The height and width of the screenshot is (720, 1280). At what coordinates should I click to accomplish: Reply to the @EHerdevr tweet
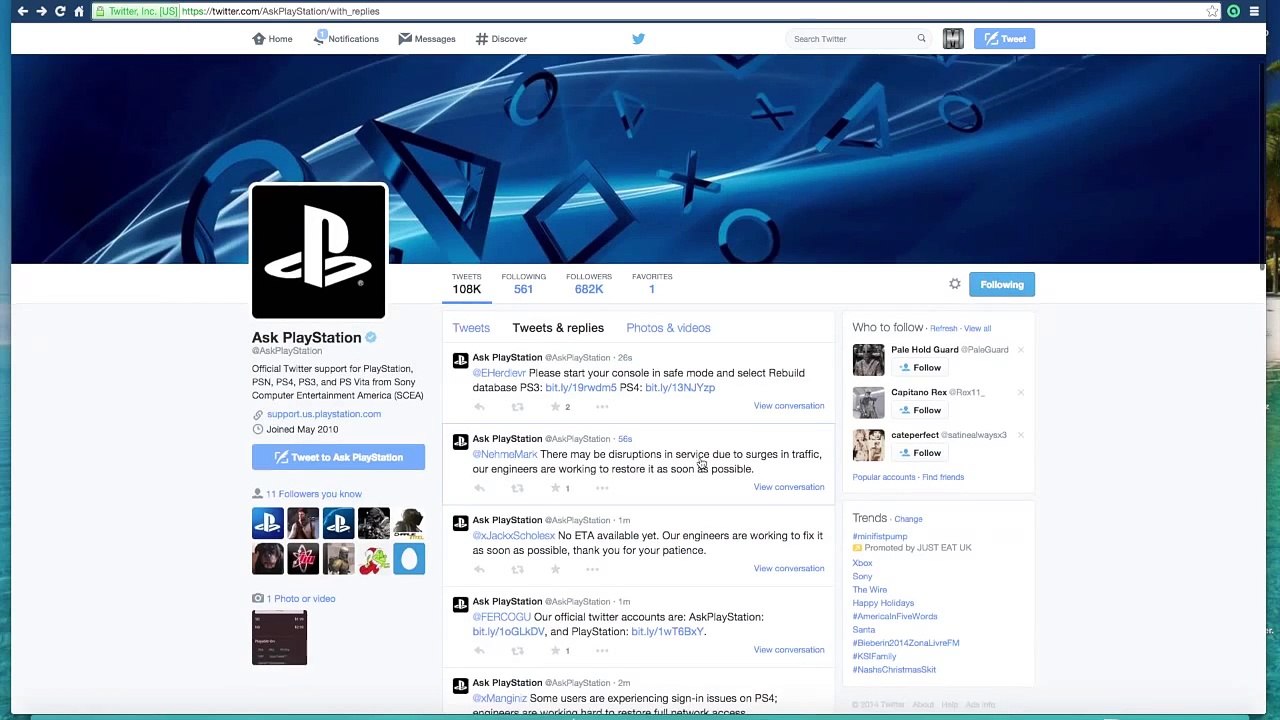pyautogui.click(x=479, y=407)
